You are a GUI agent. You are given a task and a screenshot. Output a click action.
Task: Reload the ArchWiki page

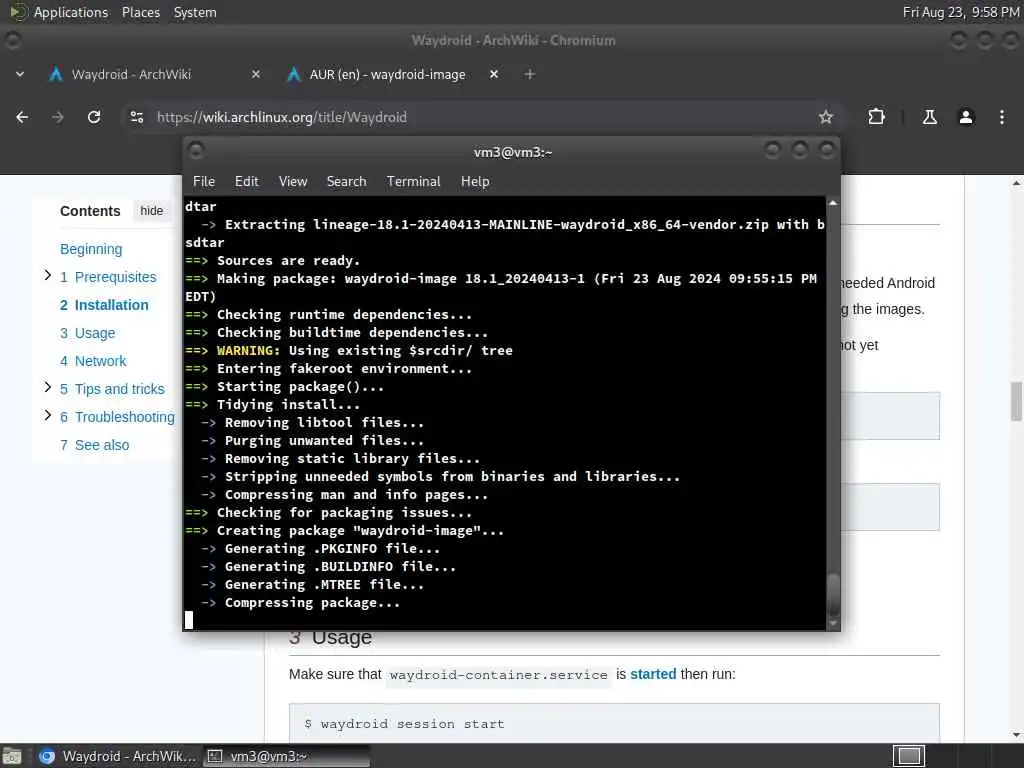click(x=94, y=117)
